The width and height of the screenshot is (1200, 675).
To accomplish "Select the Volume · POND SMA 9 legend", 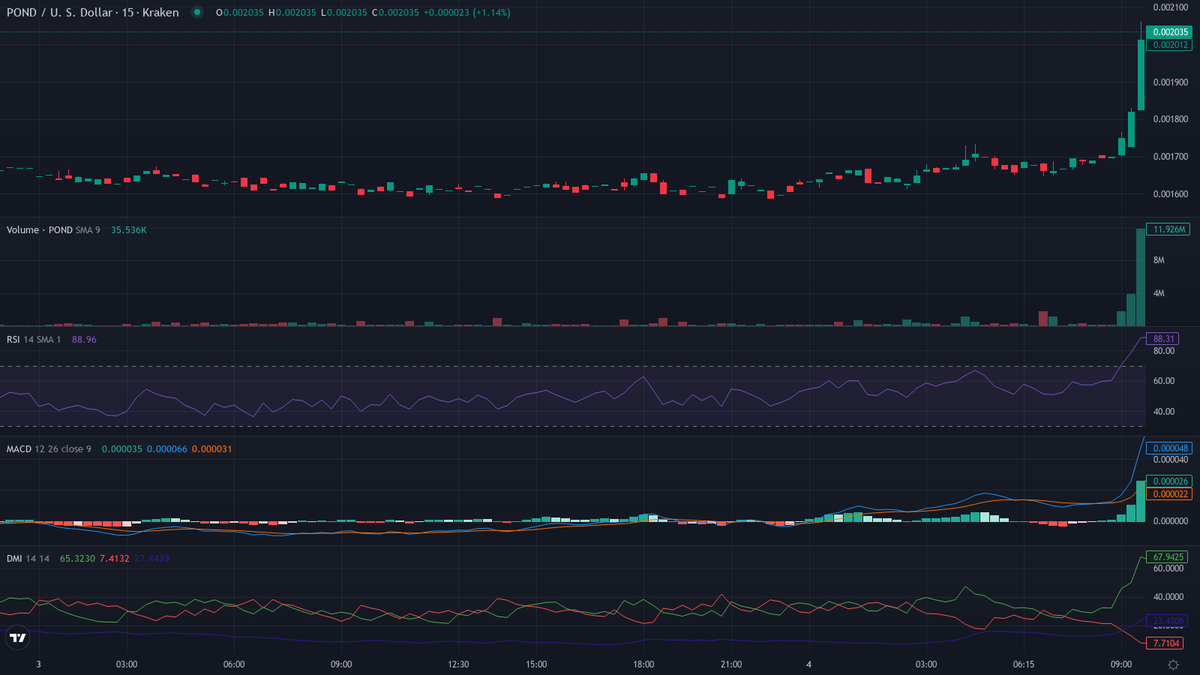I will 54,230.
